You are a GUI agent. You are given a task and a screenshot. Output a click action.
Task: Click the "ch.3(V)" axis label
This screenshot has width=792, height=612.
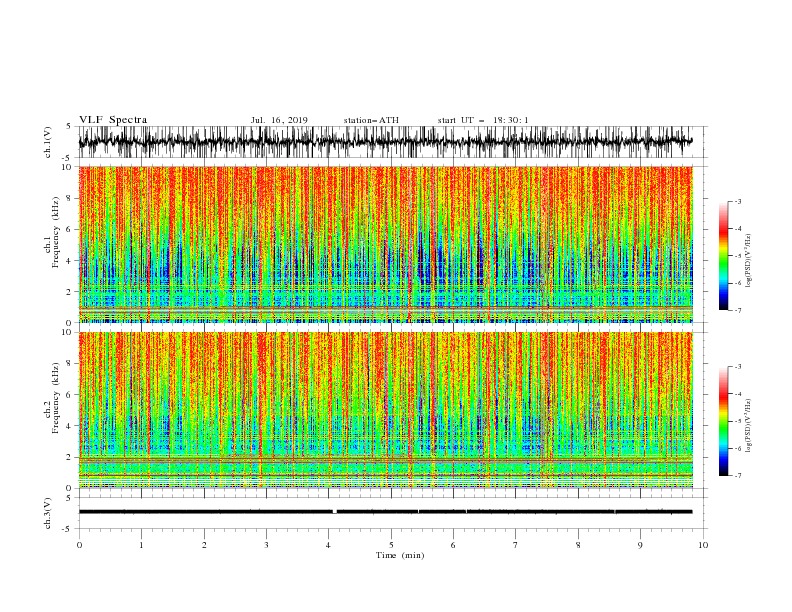48,513
